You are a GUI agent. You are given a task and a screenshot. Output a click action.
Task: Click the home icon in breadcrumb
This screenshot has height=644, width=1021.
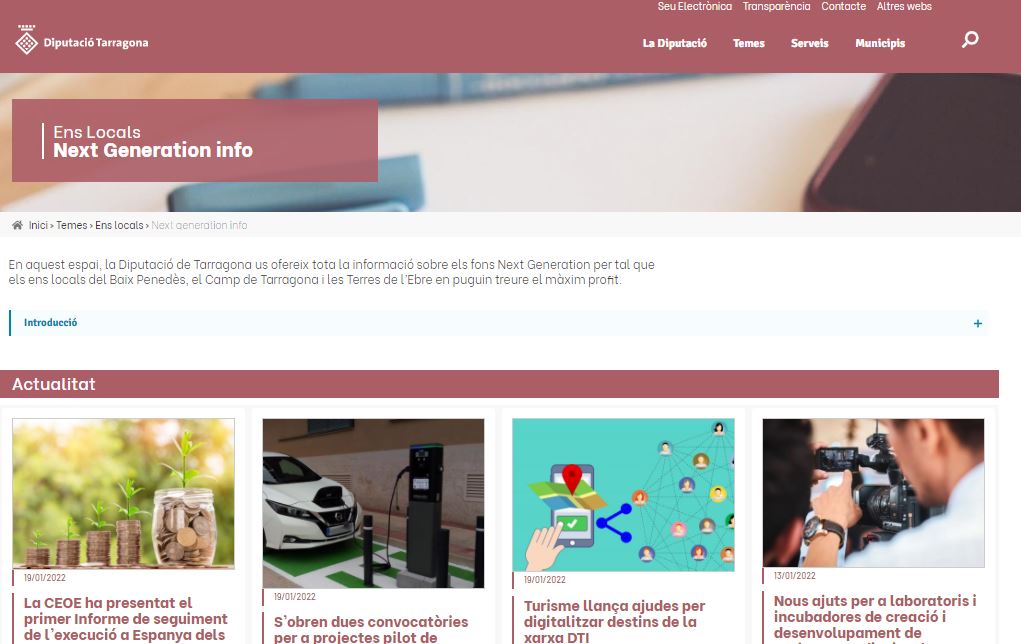click(18, 225)
